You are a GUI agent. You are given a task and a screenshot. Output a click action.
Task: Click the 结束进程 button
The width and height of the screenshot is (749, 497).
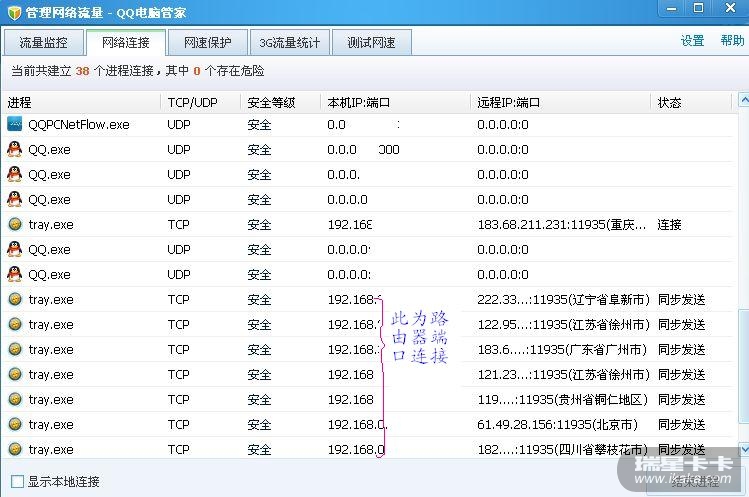pos(695,482)
